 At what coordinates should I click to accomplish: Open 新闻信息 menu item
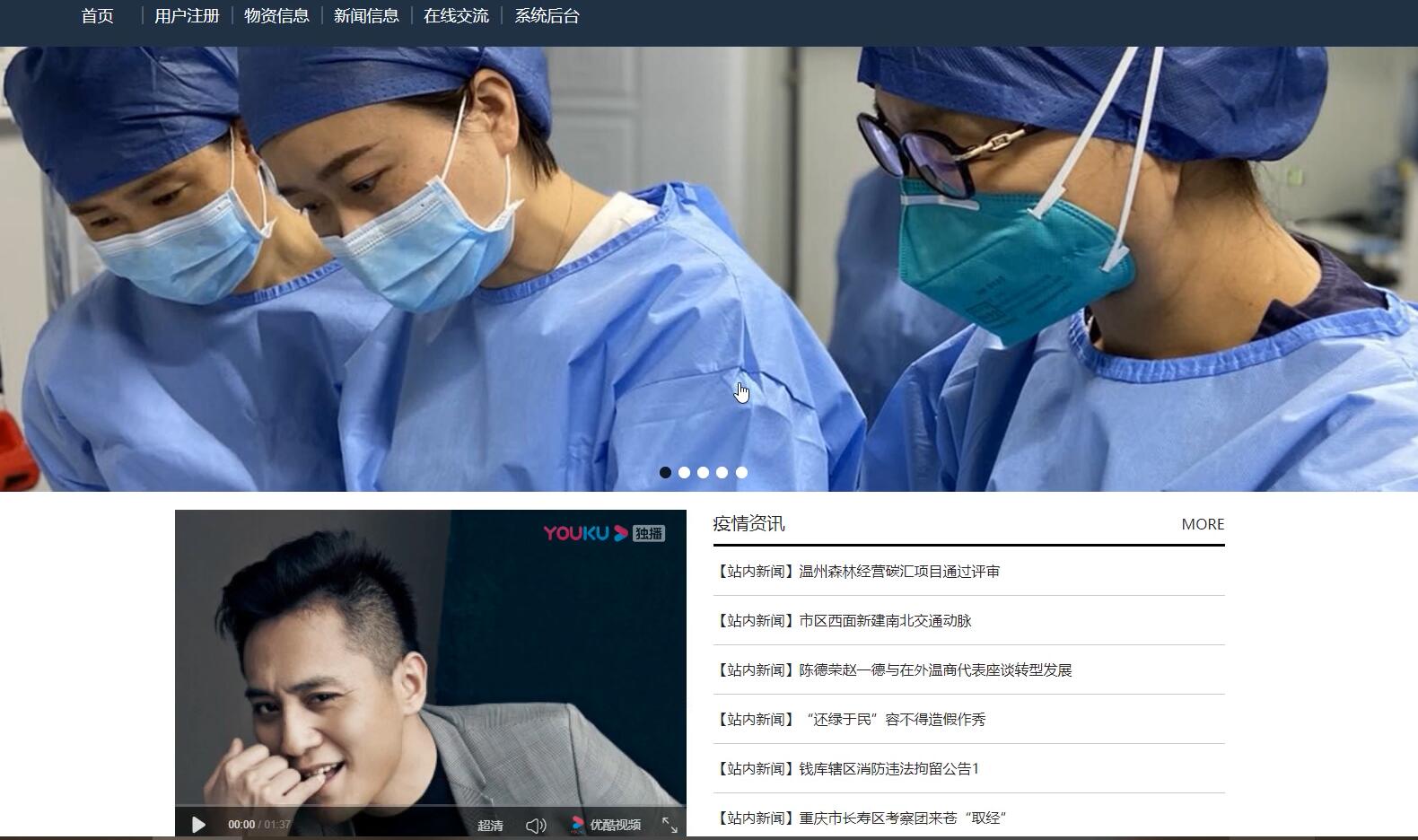[x=366, y=16]
